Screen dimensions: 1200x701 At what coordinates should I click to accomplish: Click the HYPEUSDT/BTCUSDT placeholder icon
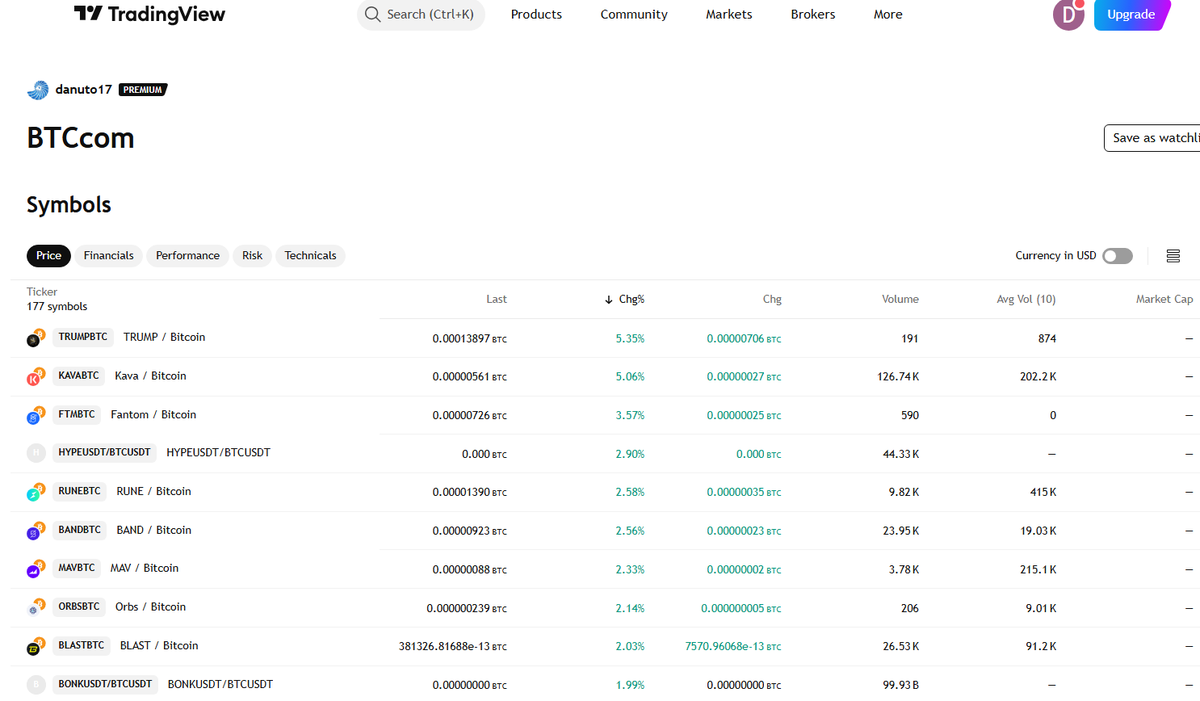[36, 453]
